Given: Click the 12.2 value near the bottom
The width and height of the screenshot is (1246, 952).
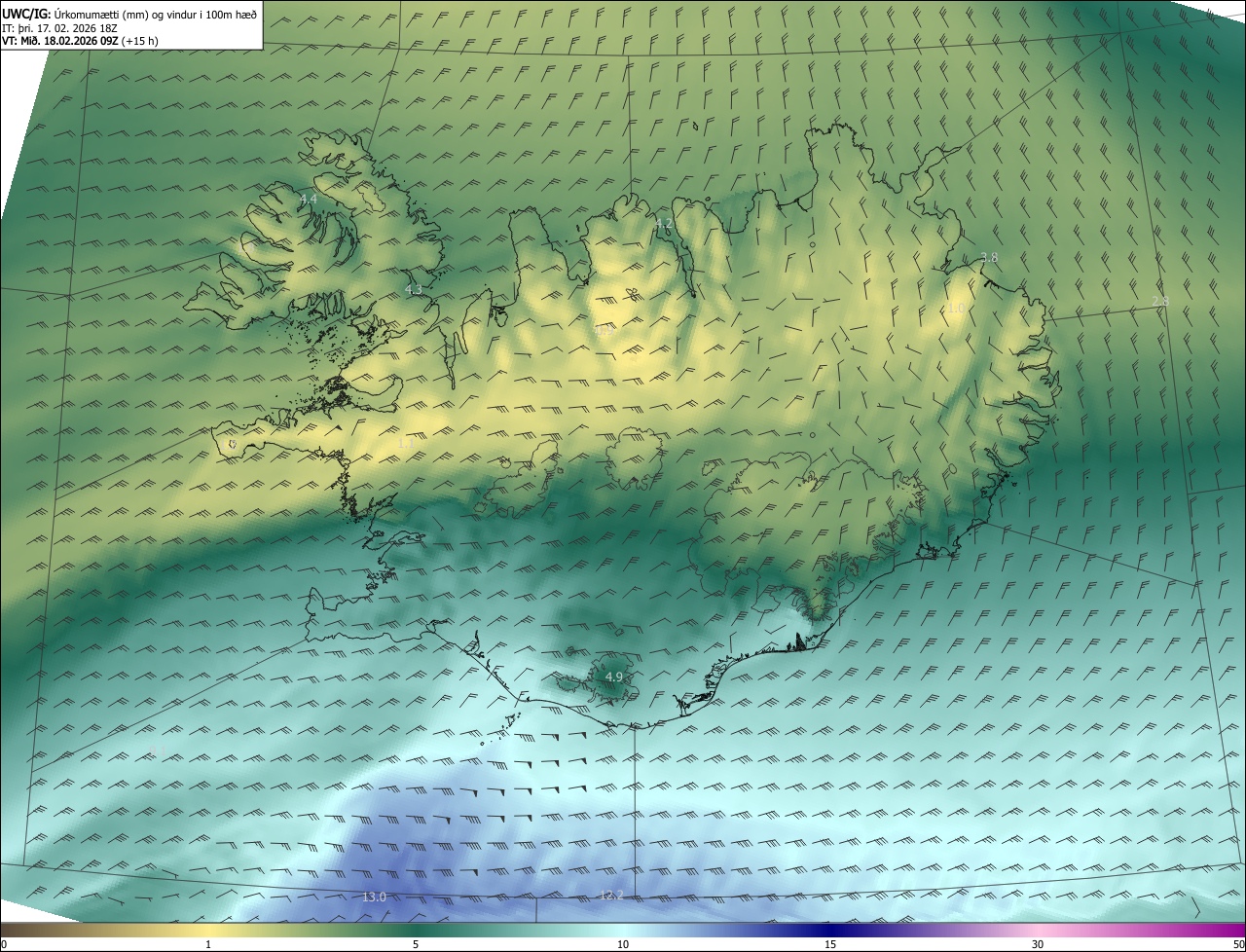Looking at the screenshot, I should 611,895.
